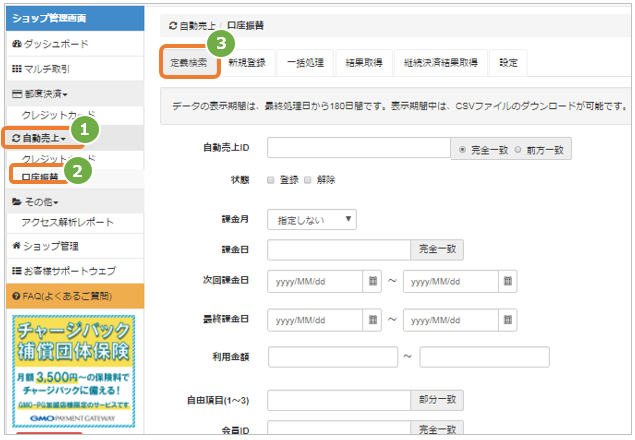Focus the 自由項目(1～3) input field

339,400
